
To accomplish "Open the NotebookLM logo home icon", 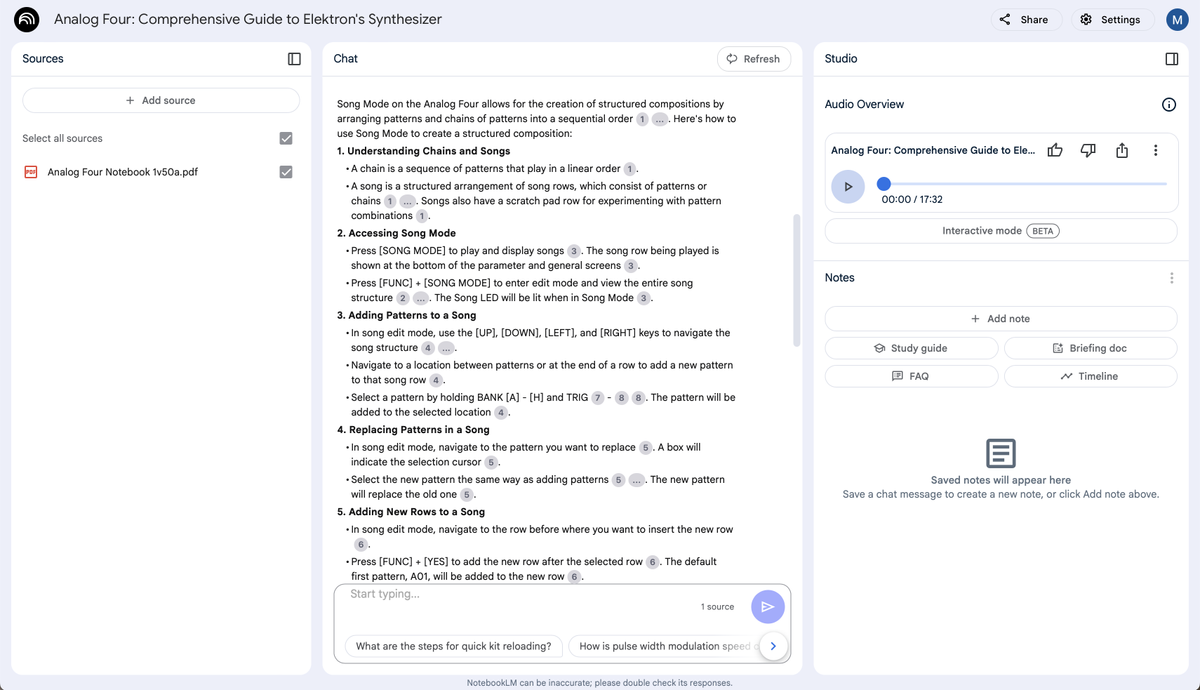I will coord(27,19).
